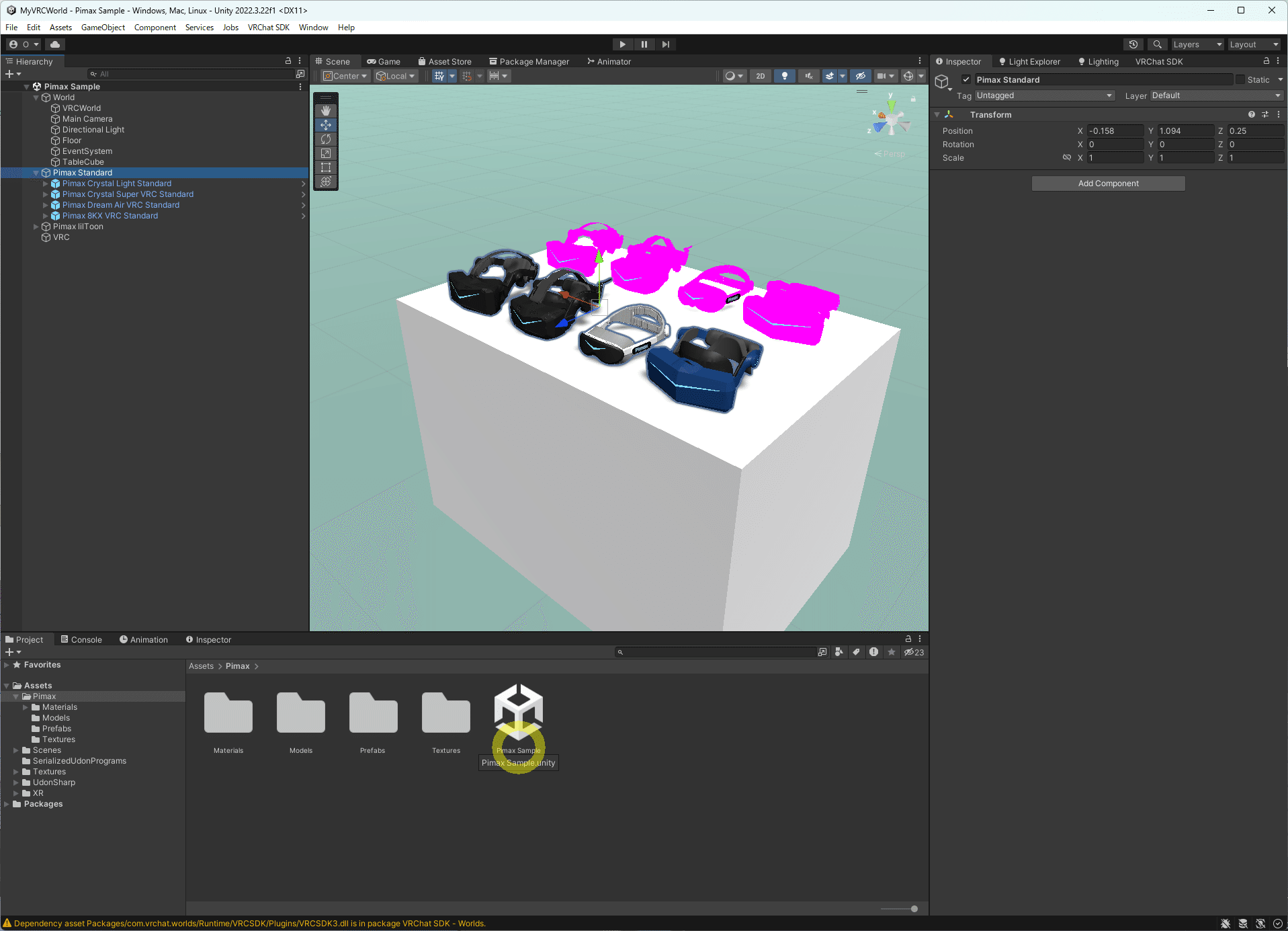Click the Project panel search field
This screenshot has height=931, width=1288.
tap(716, 652)
